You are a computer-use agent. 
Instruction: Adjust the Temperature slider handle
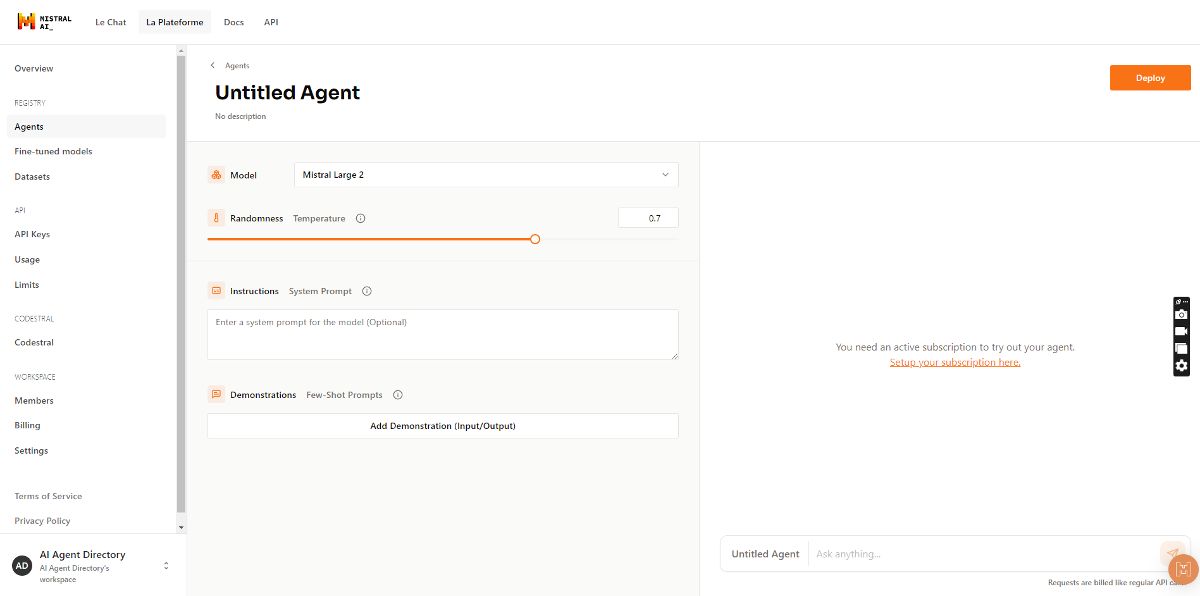point(535,239)
